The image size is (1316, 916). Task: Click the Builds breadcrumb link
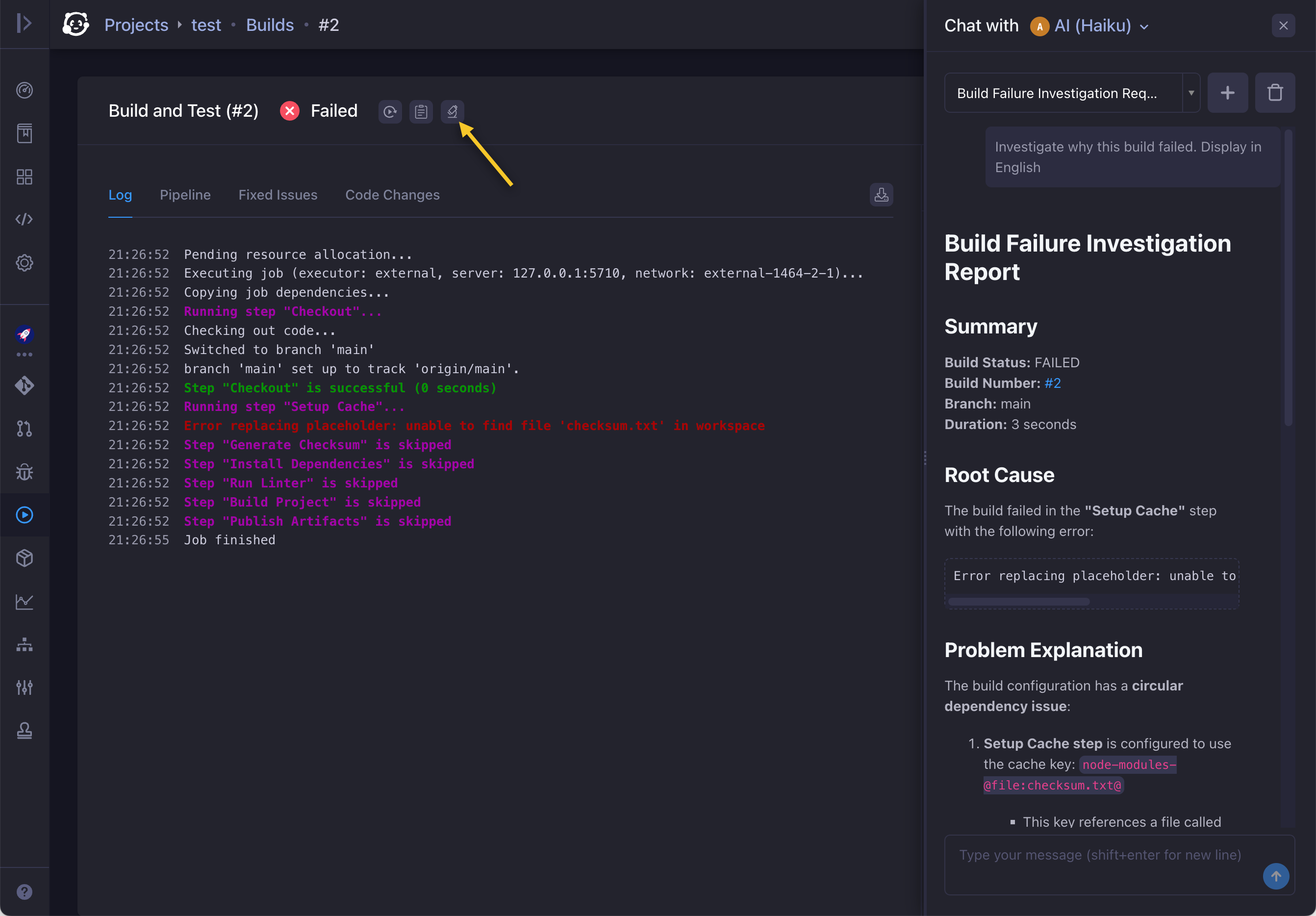269,25
